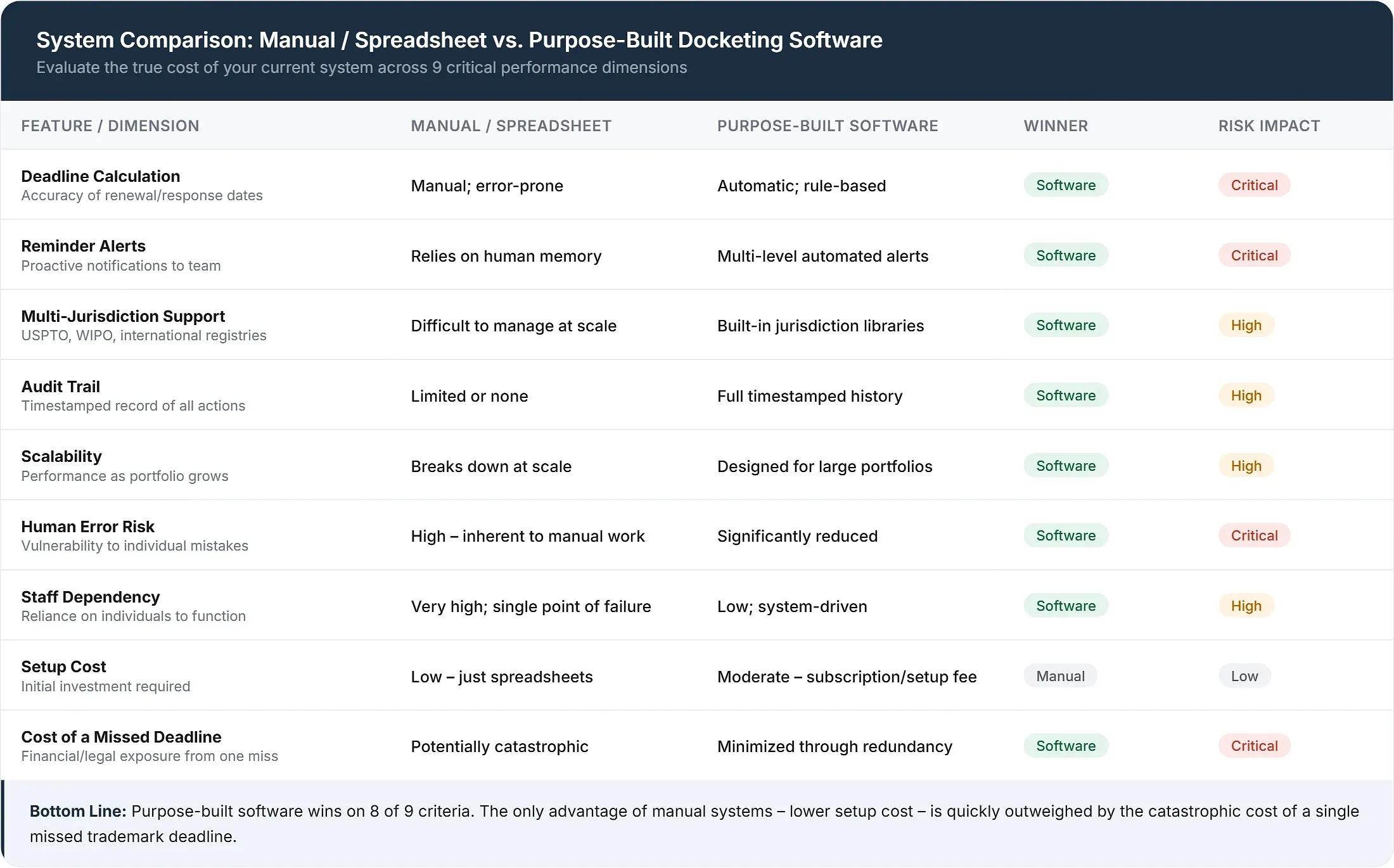Click the Manual badge in Setup Cost row
1394x868 pixels.
pyautogui.click(x=1060, y=676)
